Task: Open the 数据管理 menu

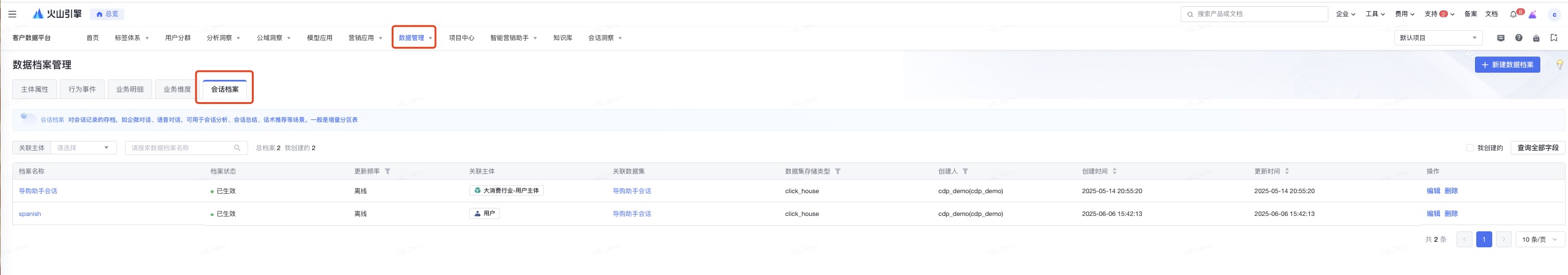Action: coord(414,38)
